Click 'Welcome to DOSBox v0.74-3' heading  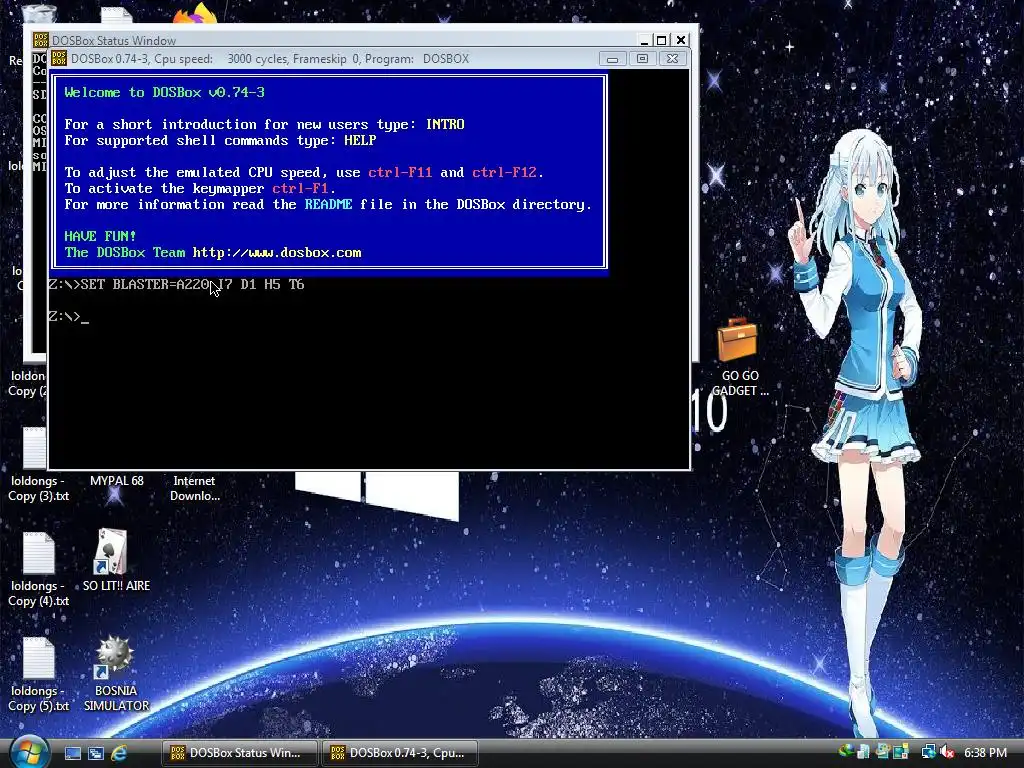(x=165, y=93)
